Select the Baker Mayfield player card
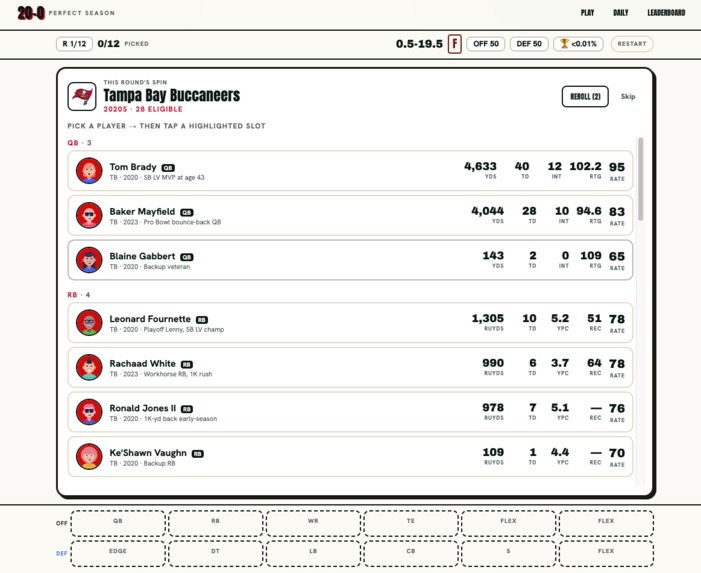This screenshot has width=701, height=573. coord(350,215)
